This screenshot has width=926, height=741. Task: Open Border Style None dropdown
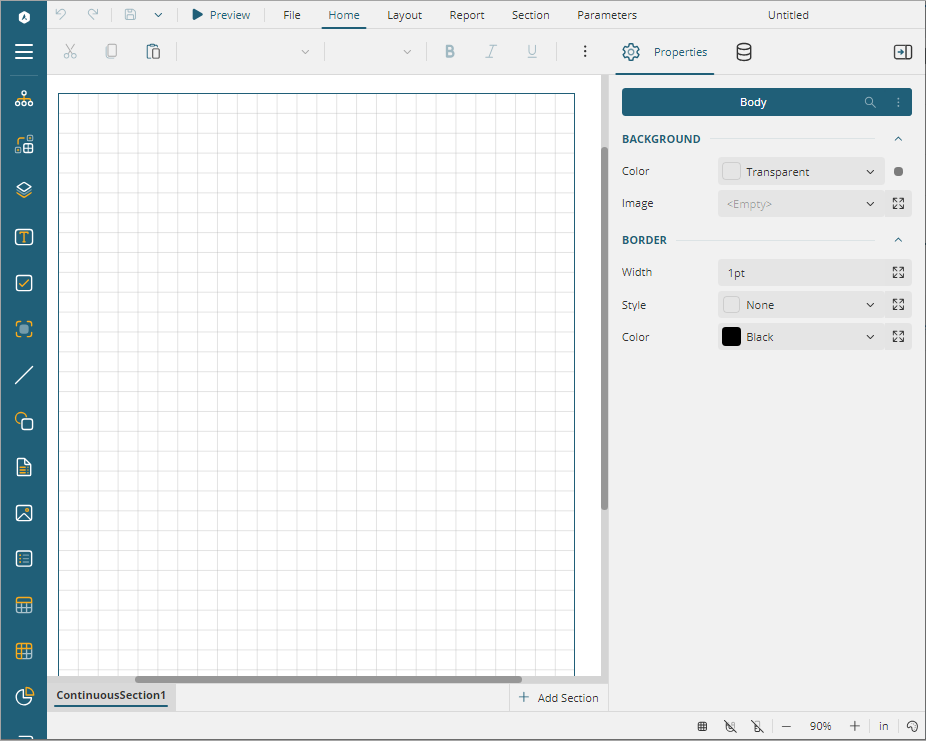(801, 305)
